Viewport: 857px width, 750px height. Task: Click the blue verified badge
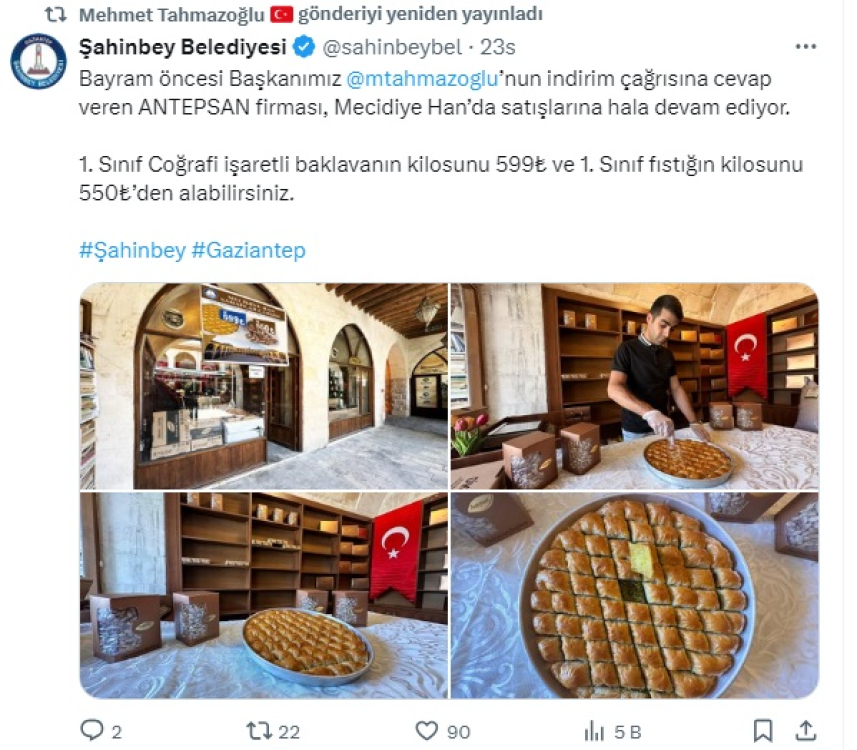pyautogui.click(x=304, y=47)
